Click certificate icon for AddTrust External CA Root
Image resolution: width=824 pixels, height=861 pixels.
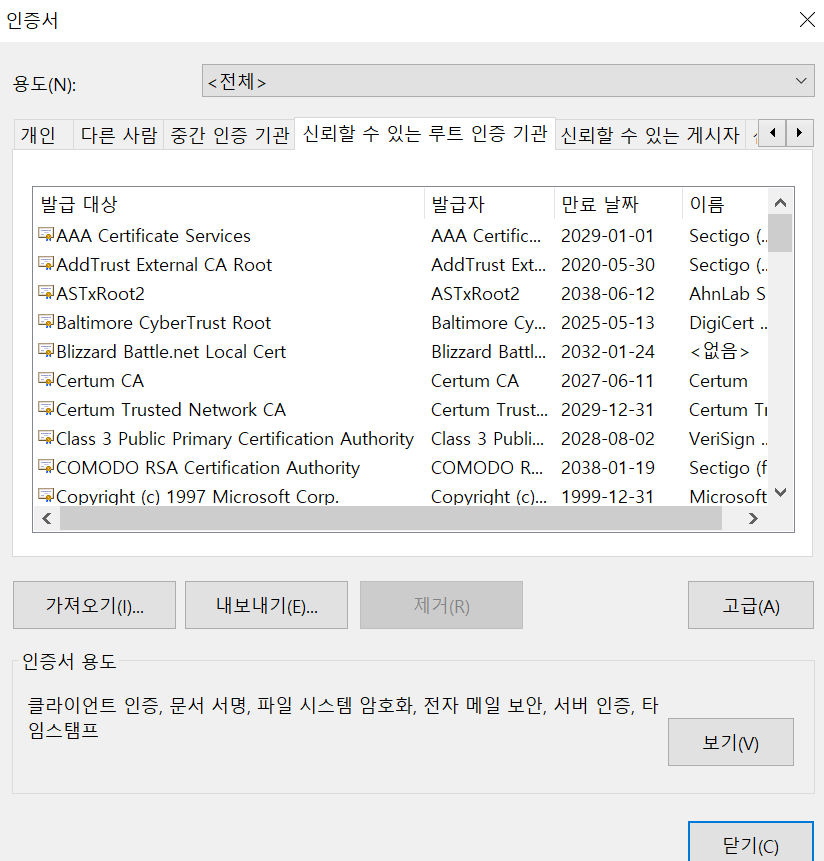pos(46,264)
